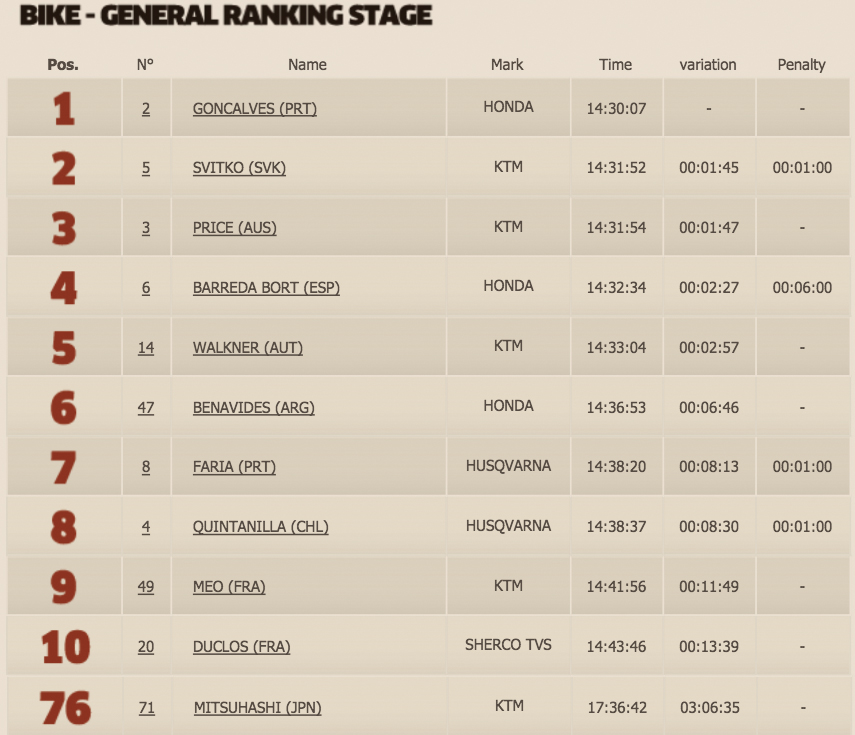Click the Penalty column header
855x735 pixels.
coord(801,65)
